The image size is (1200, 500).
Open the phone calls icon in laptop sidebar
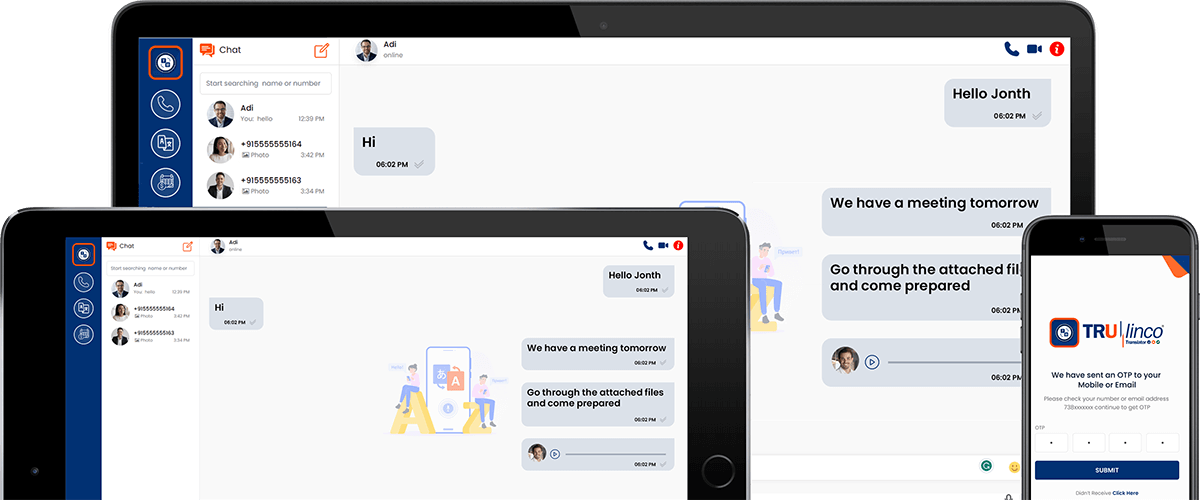tap(166, 104)
